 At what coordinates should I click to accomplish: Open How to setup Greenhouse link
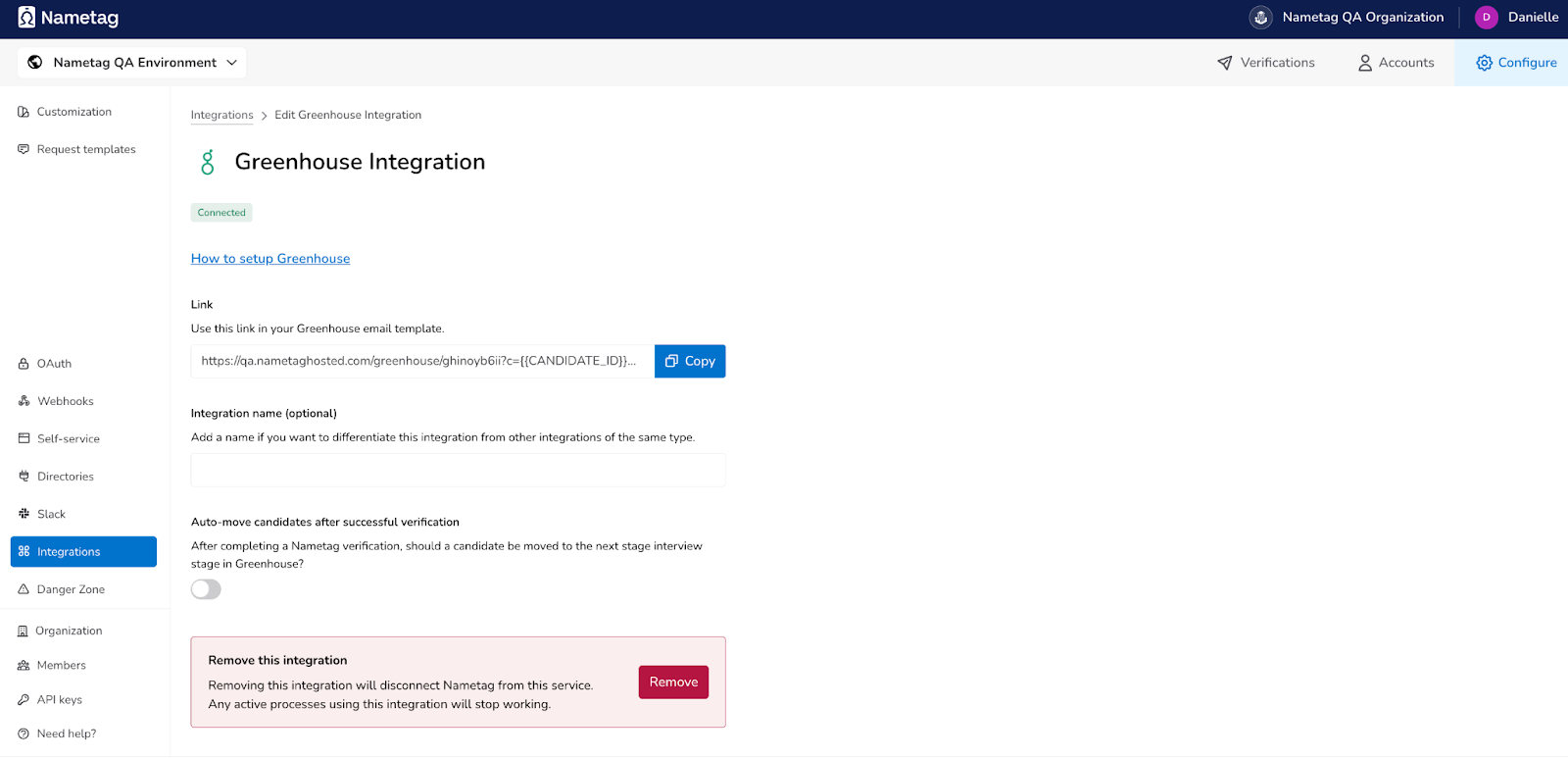270,259
